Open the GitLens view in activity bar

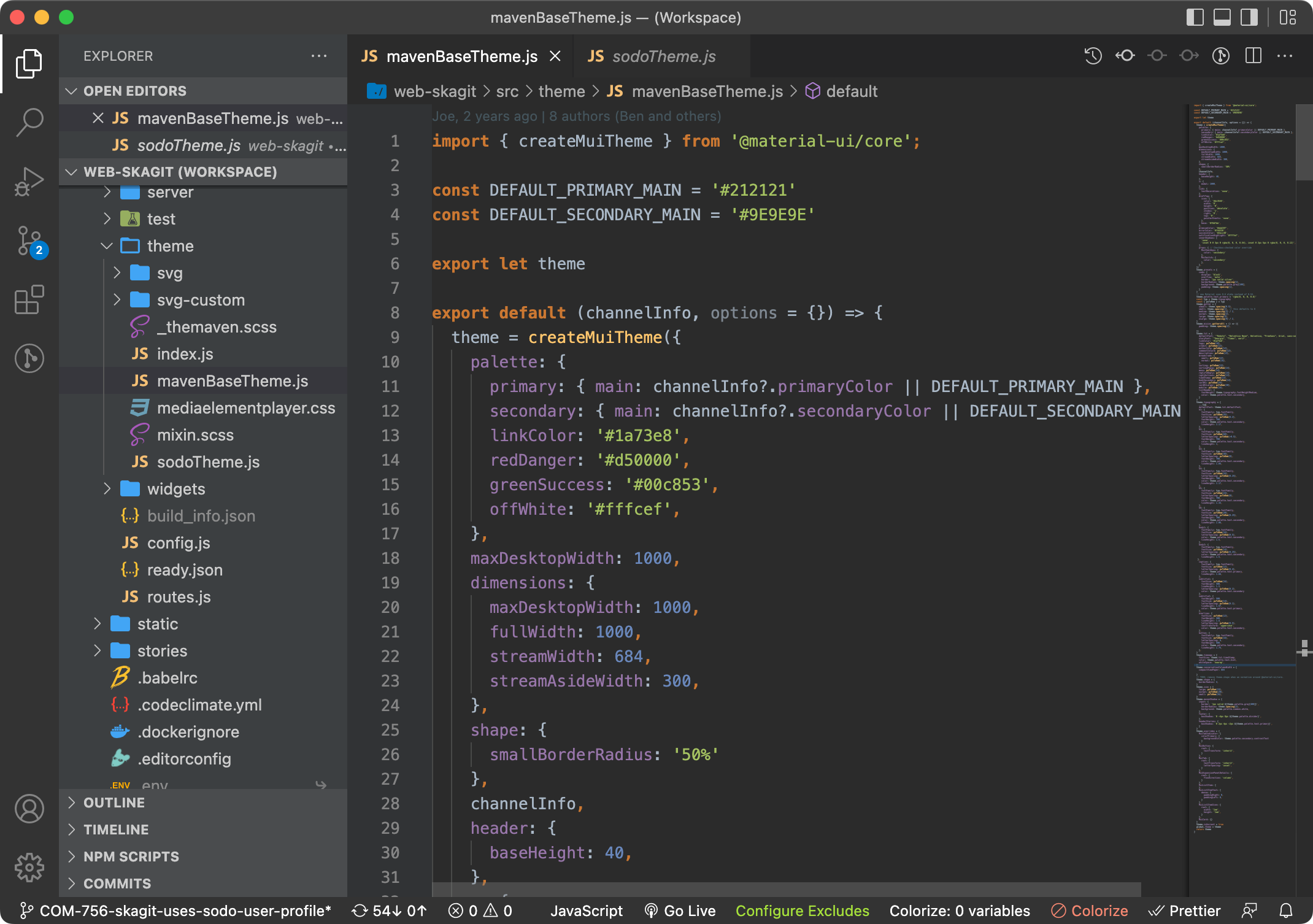29,358
